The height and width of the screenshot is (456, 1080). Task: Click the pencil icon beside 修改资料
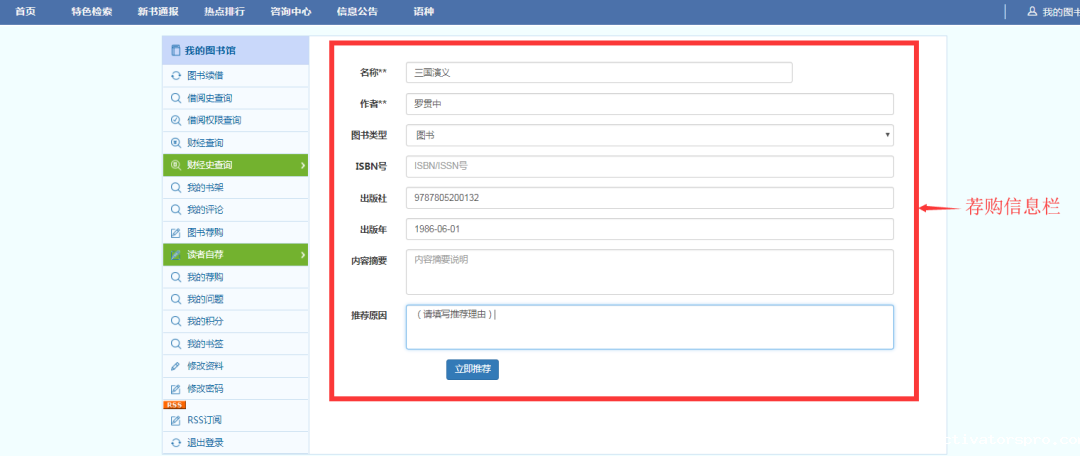coord(176,366)
